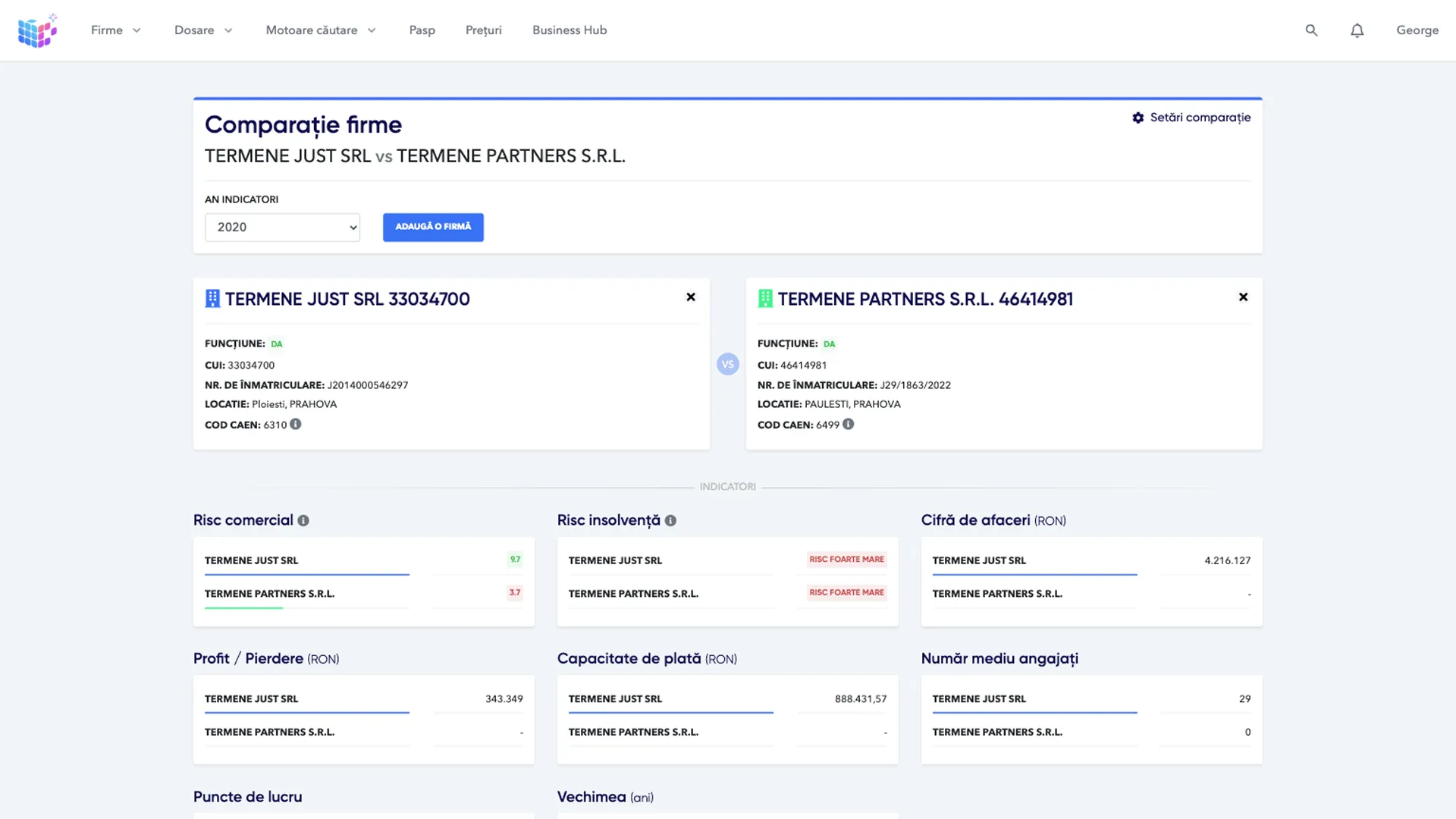Click CUI 46414981 in company details
The width and height of the screenshot is (1456, 819).
pyautogui.click(x=804, y=365)
